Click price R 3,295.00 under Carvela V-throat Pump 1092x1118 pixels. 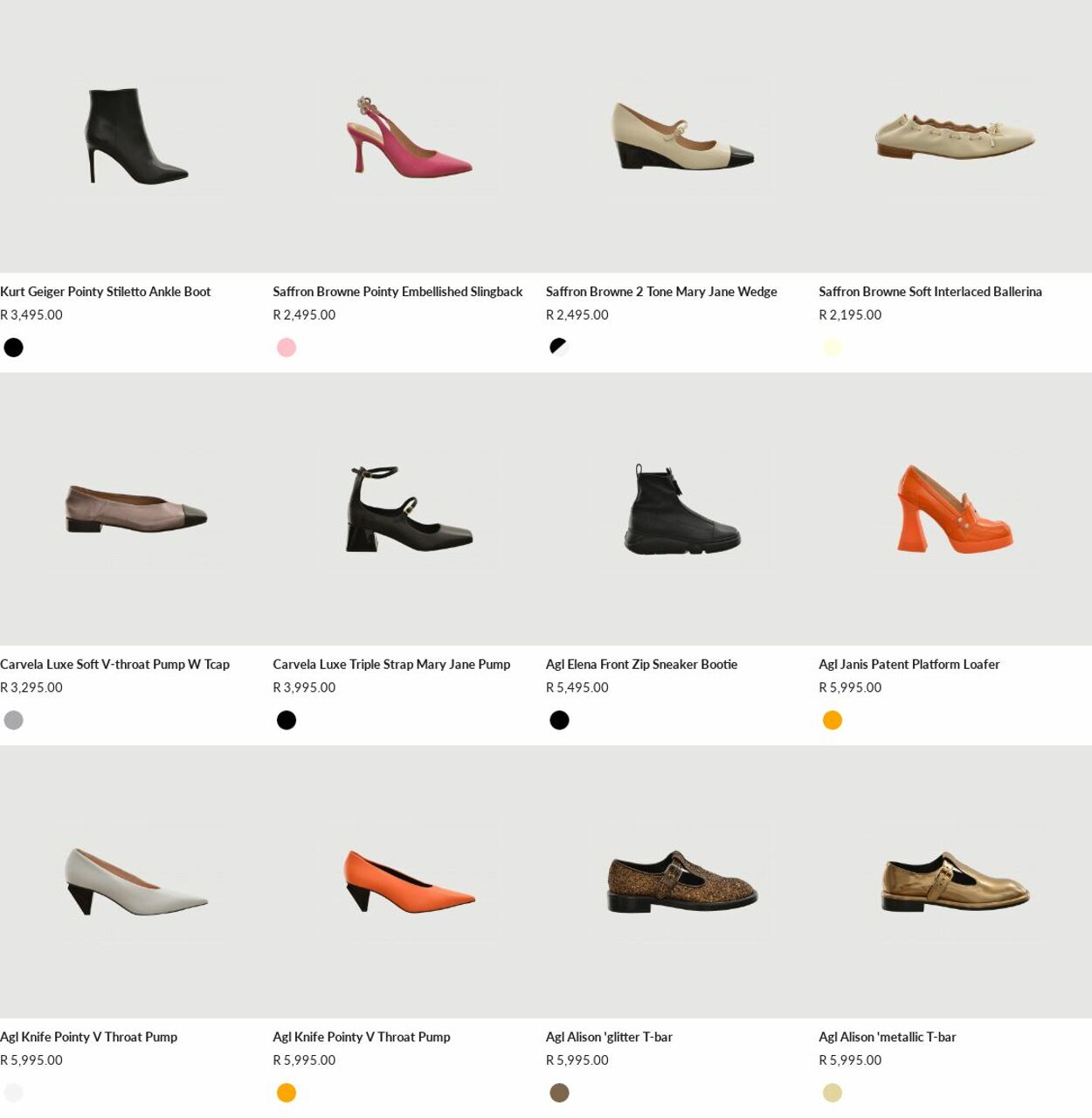(31, 688)
